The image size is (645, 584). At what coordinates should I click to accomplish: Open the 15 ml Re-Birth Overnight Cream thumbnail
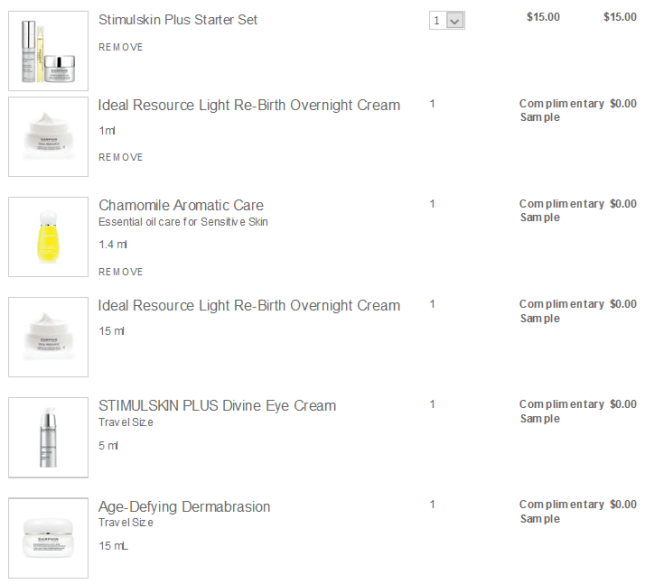click(x=48, y=337)
